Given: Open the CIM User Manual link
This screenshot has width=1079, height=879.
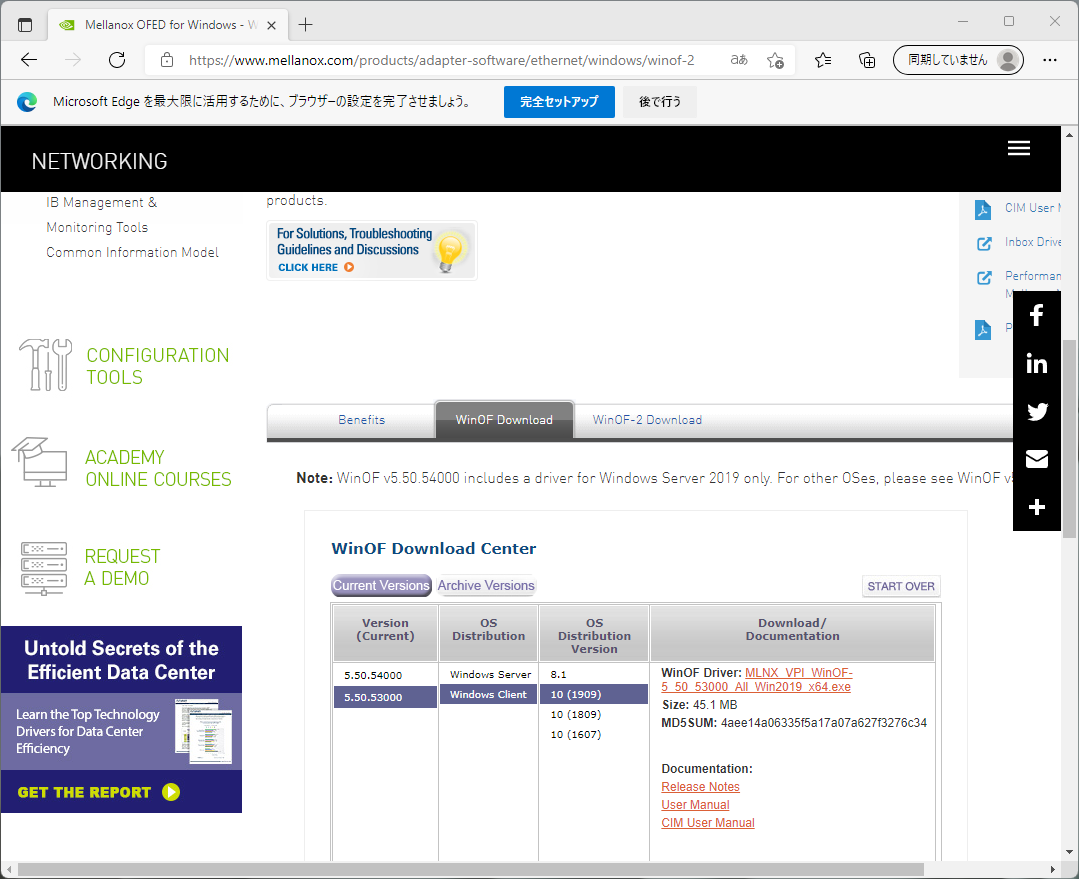Looking at the screenshot, I should click(x=707, y=823).
